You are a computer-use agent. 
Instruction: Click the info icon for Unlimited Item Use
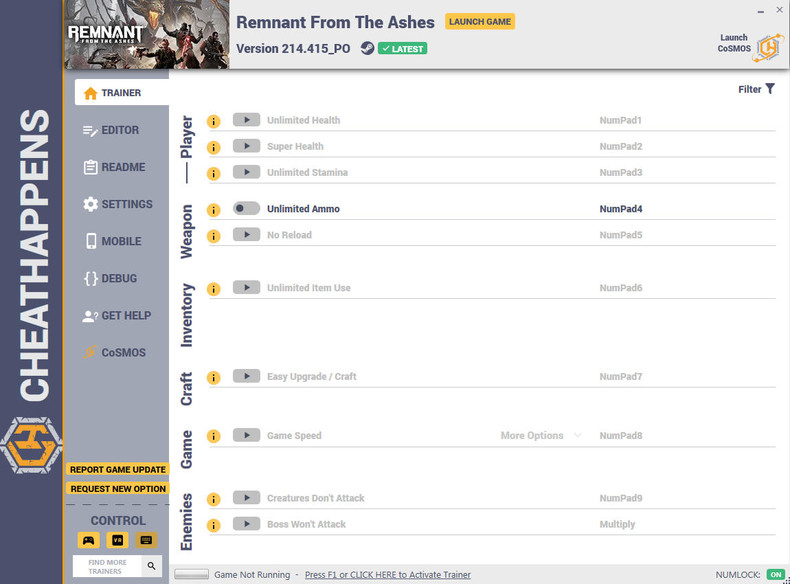[214, 289]
